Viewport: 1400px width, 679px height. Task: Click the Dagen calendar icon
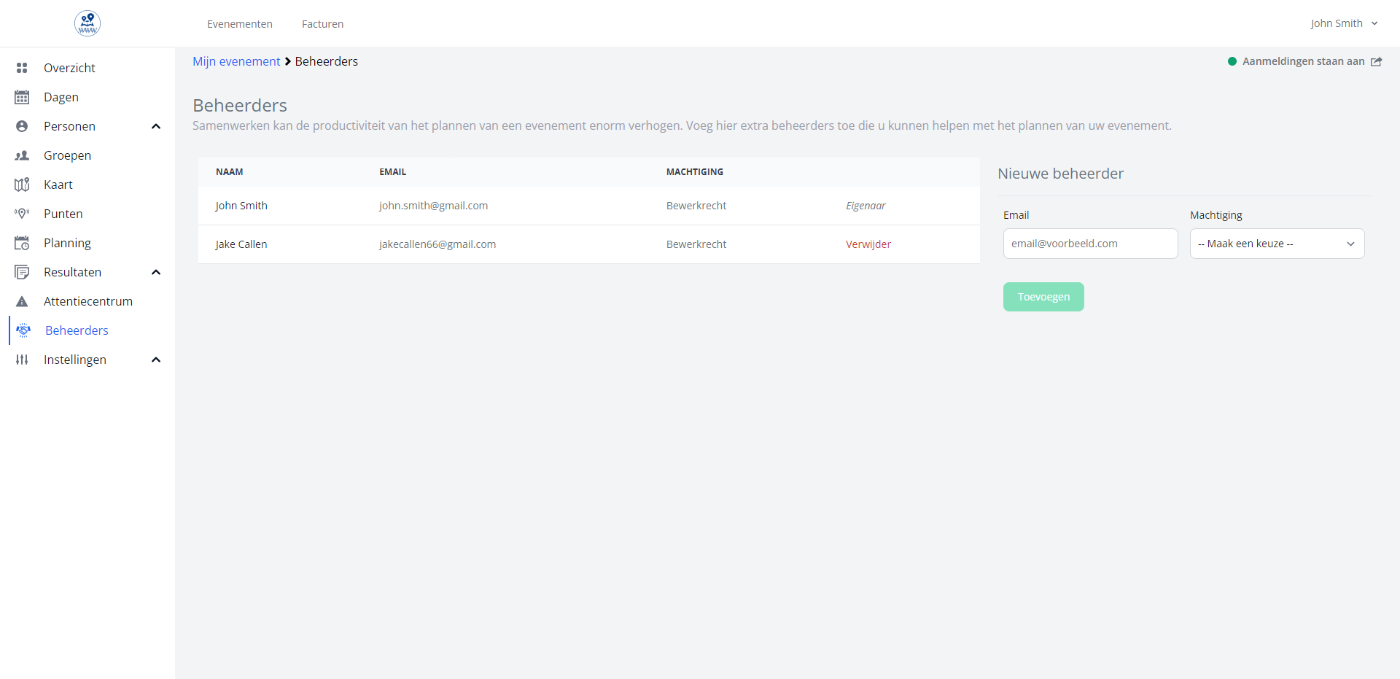pos(22,97)
